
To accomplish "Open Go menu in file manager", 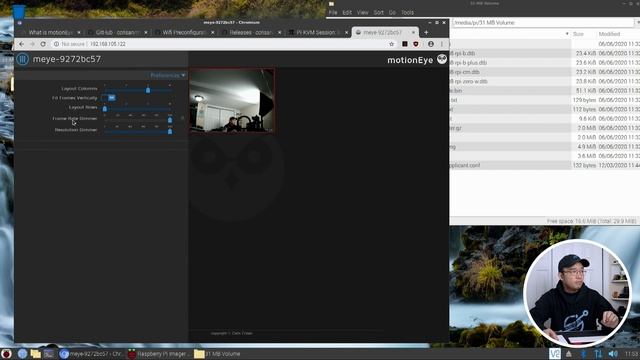I will 392,13.
